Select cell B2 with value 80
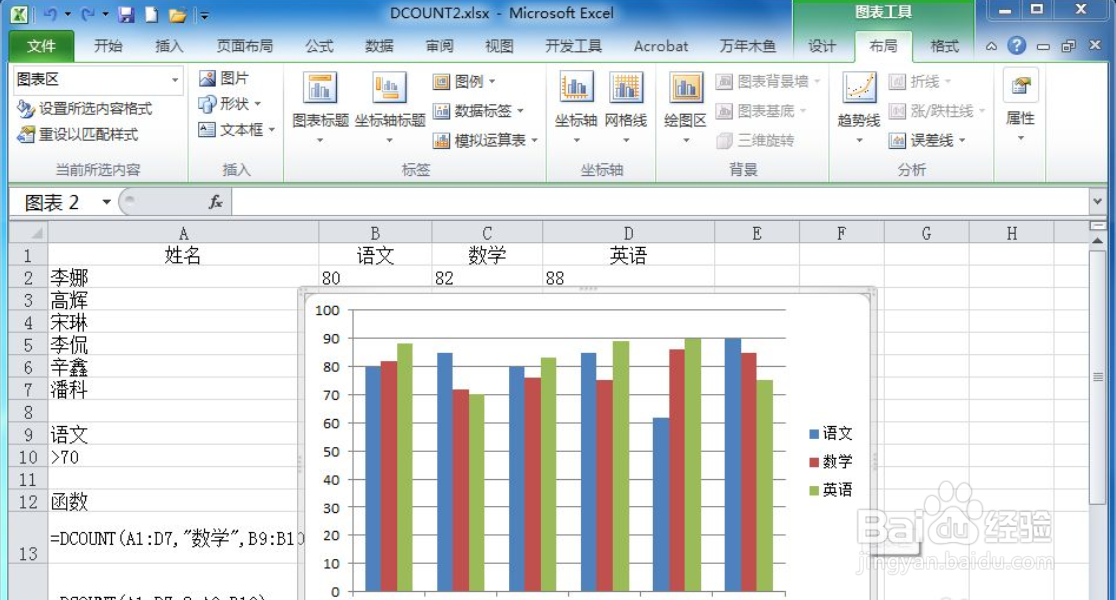The image size is (1116, 600). (x=375, y=278)
